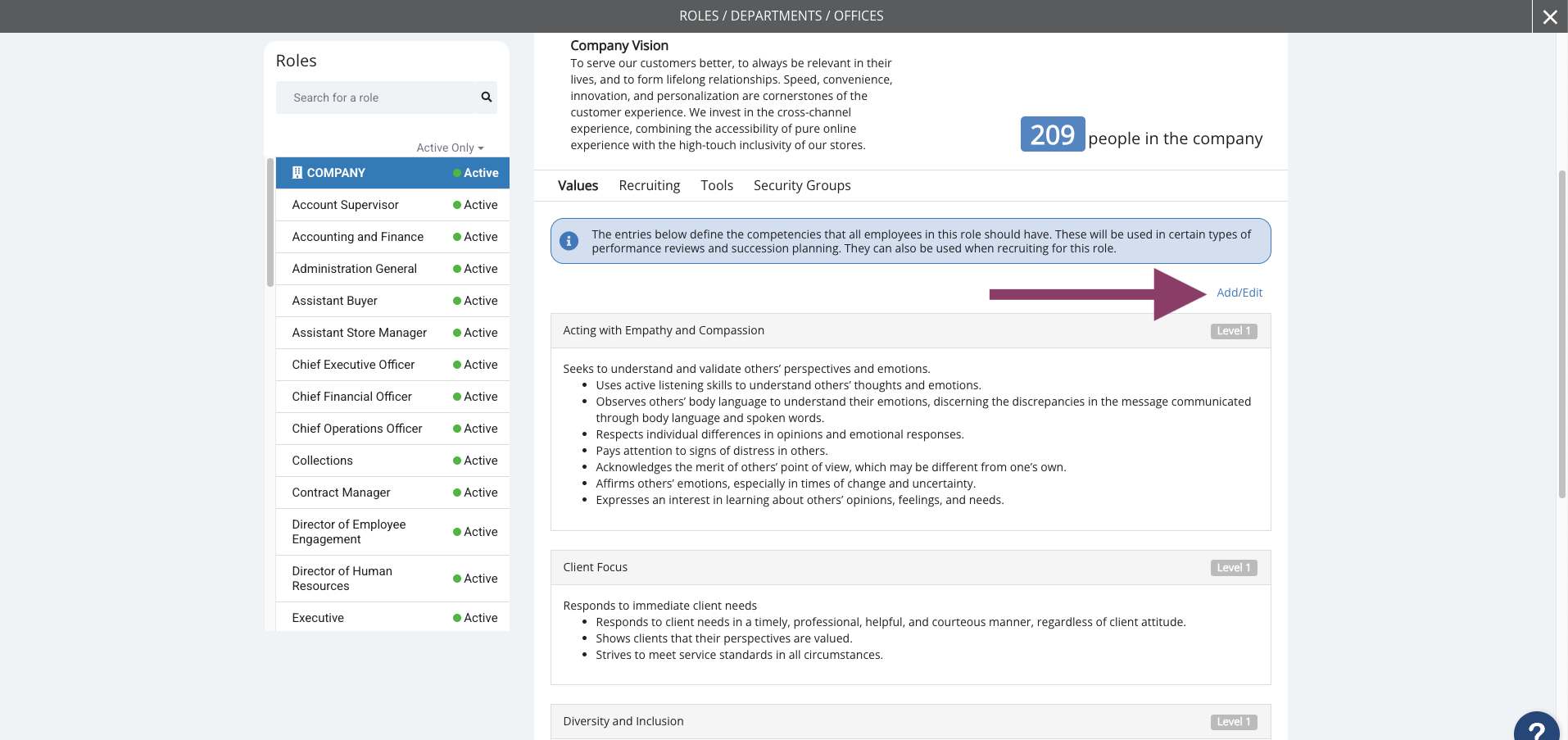Viewport: 1568px width, 740px height.
Task: Click the Search for a role field
Action: point(376,98)
